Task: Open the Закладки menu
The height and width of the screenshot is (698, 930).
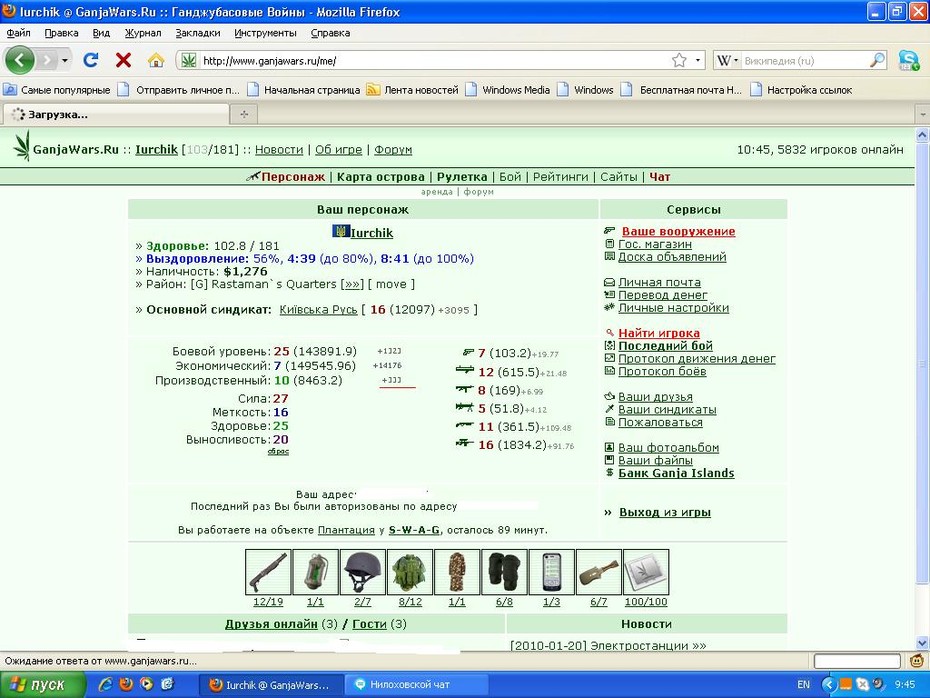Action: [198, 33]
